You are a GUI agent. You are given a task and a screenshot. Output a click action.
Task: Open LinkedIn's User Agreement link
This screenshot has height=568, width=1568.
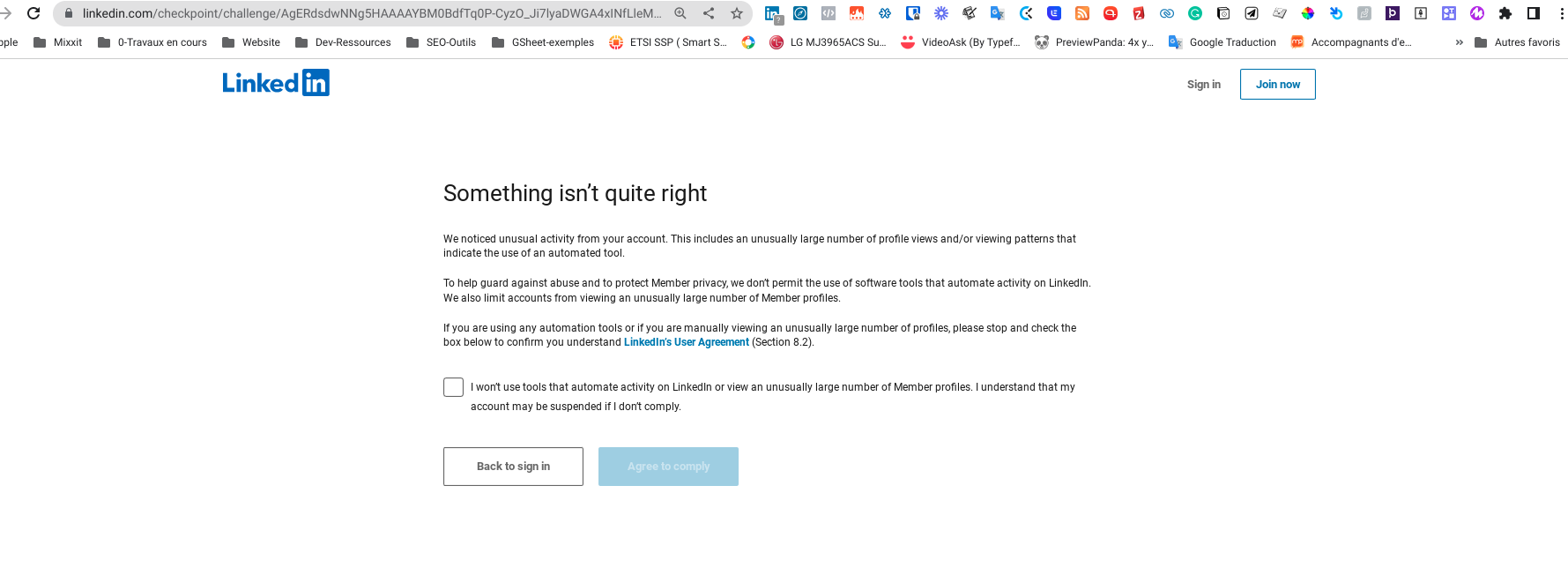tap(687, 342)
